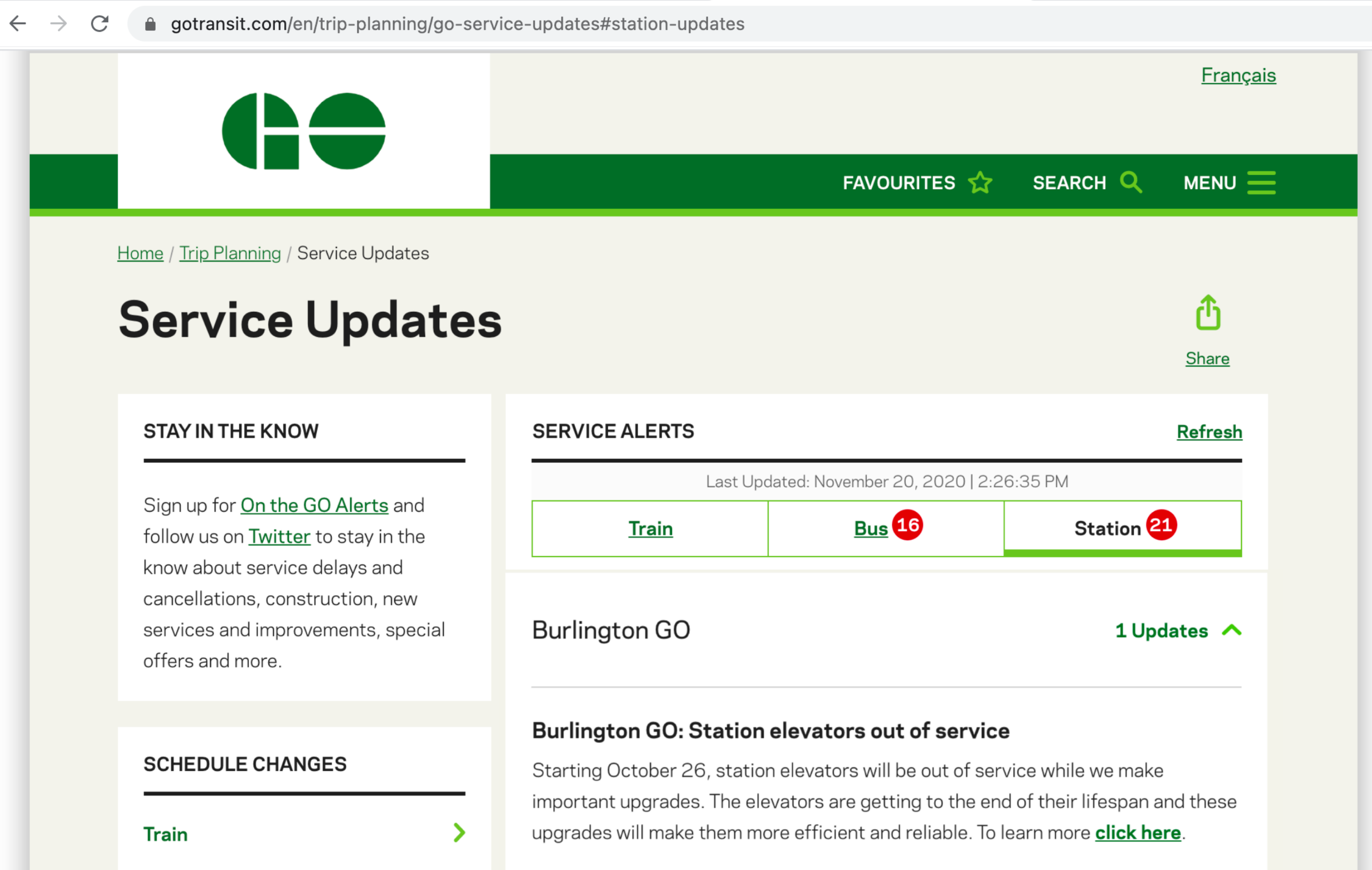Viewport: 1372px width, 870px height.
Task: Collapse Burlington GO updates chevron
Action: pyautogui.click(x=1232, y=630)
